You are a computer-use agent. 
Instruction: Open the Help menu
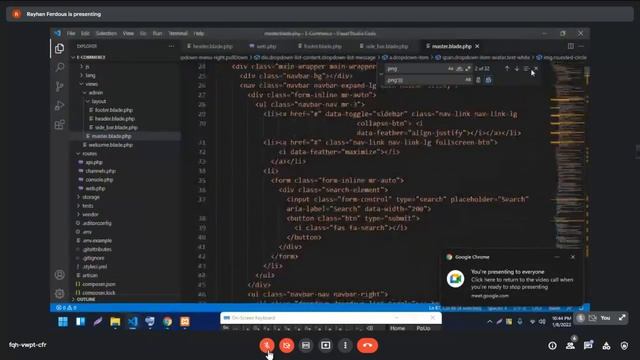pos(199,33)
